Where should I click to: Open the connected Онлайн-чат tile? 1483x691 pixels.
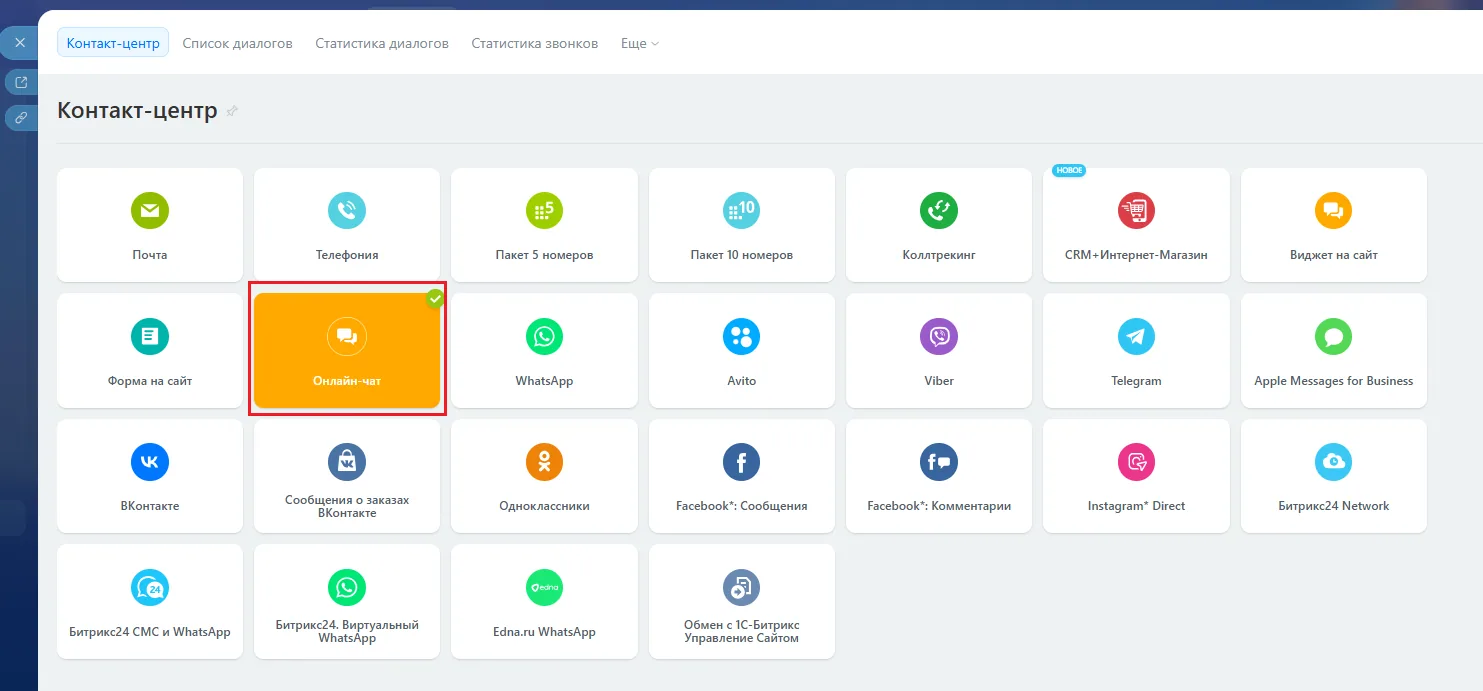[x=347, y=350]
